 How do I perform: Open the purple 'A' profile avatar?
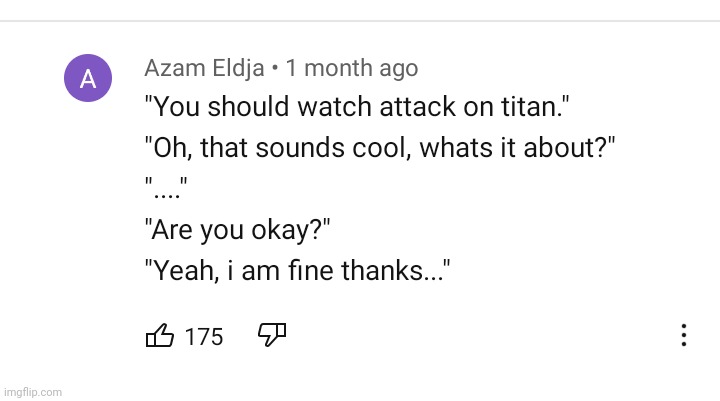point(88,78)
